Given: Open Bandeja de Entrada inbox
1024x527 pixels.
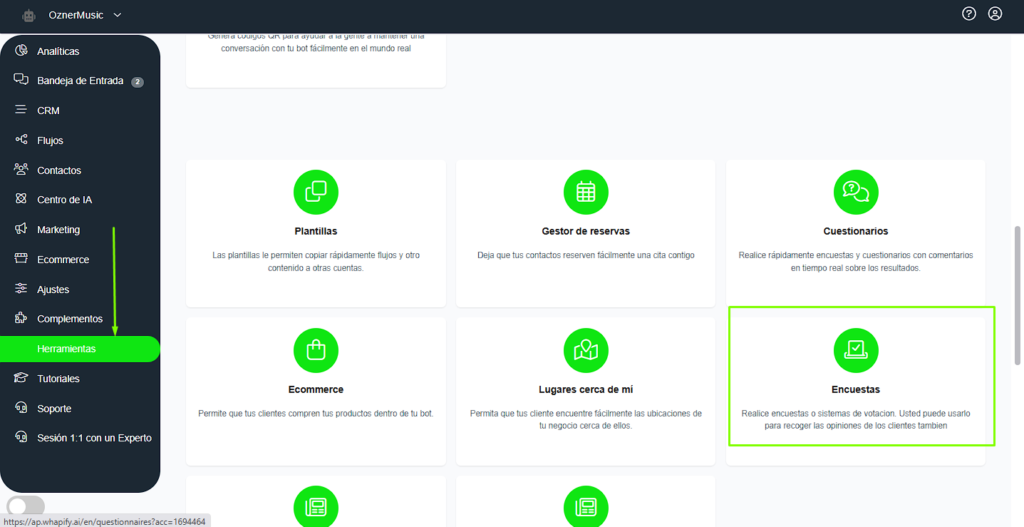Looking at the screenshot, I should (80, 81).
